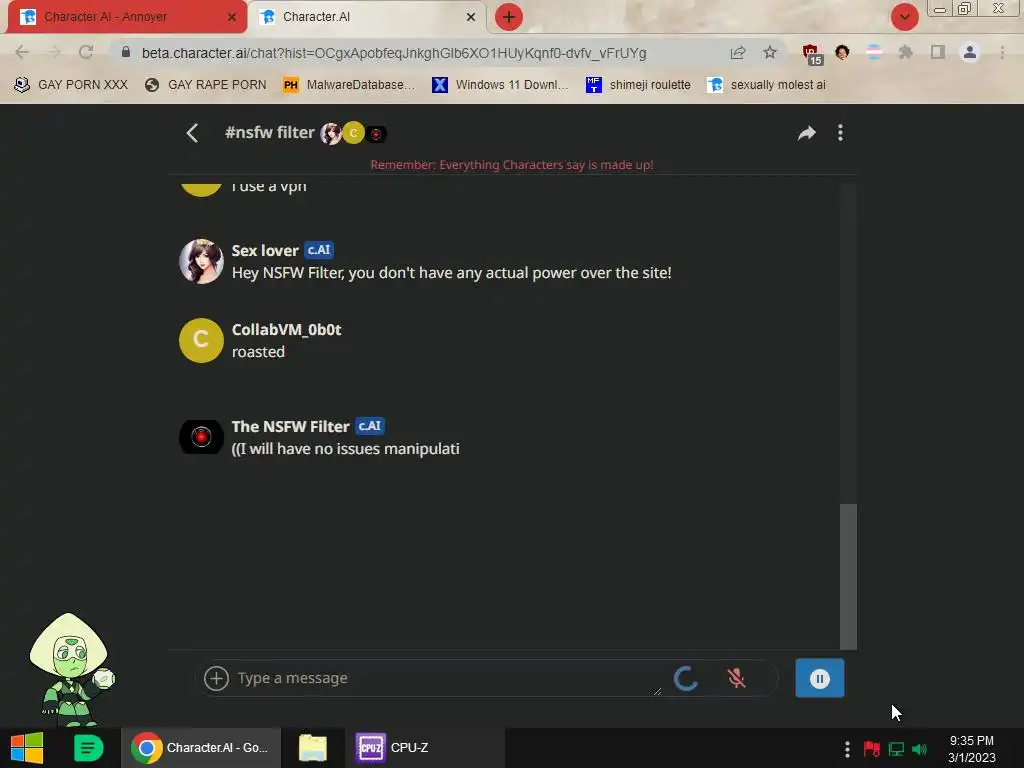The image size is (1024, 768).
Task: Open the uBlock extension showing 15
Action: (812, 54)
